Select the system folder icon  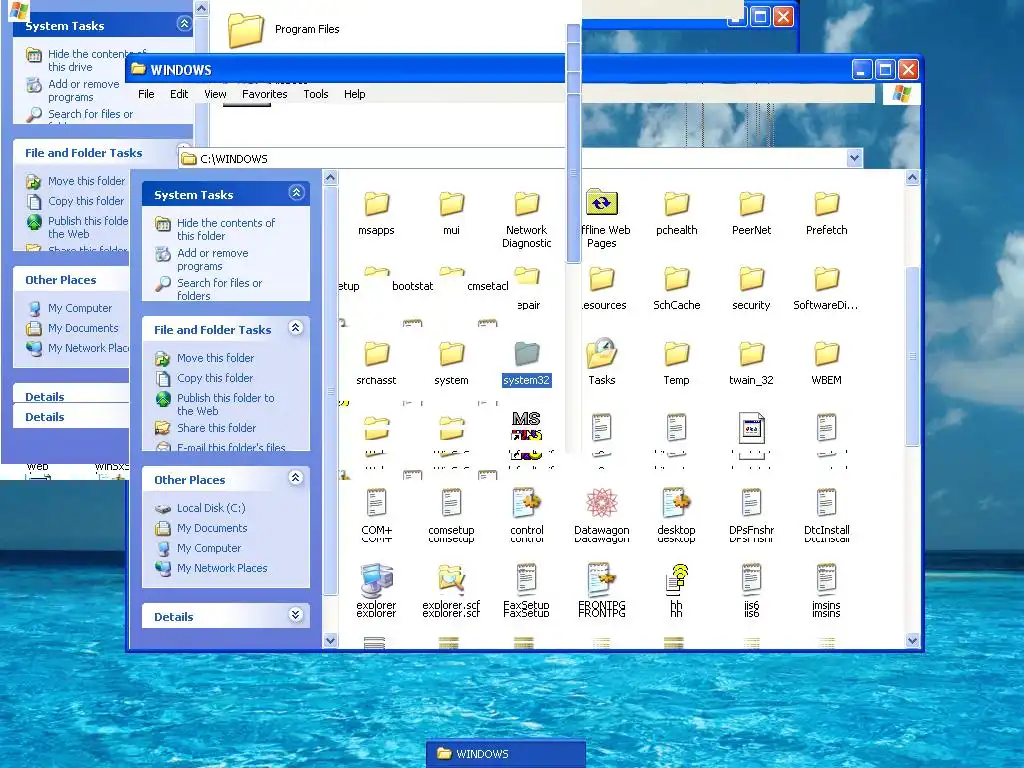pyautogui.click(x=451, y=354)
